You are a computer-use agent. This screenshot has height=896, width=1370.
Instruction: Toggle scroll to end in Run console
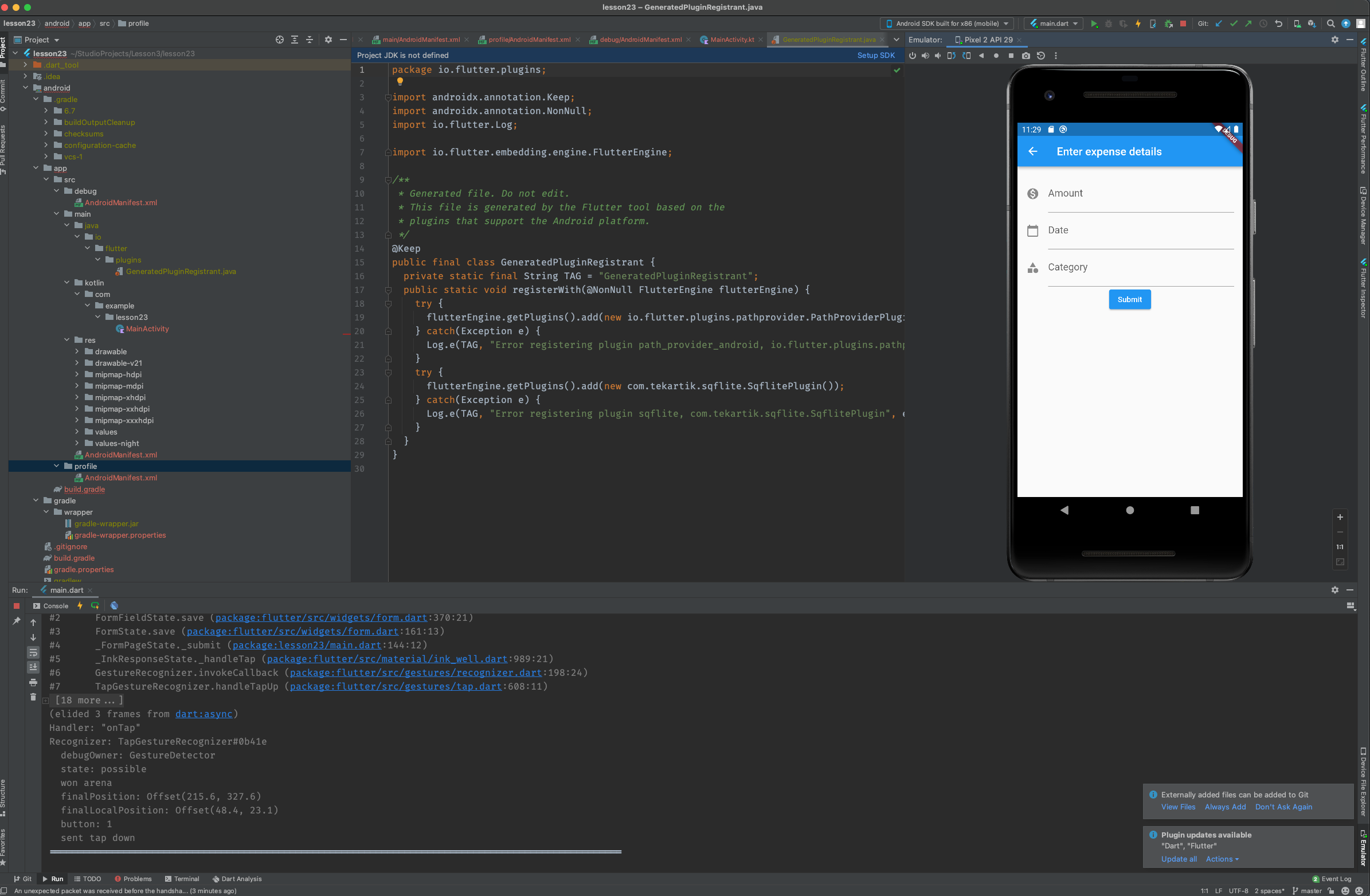(33, 667)
